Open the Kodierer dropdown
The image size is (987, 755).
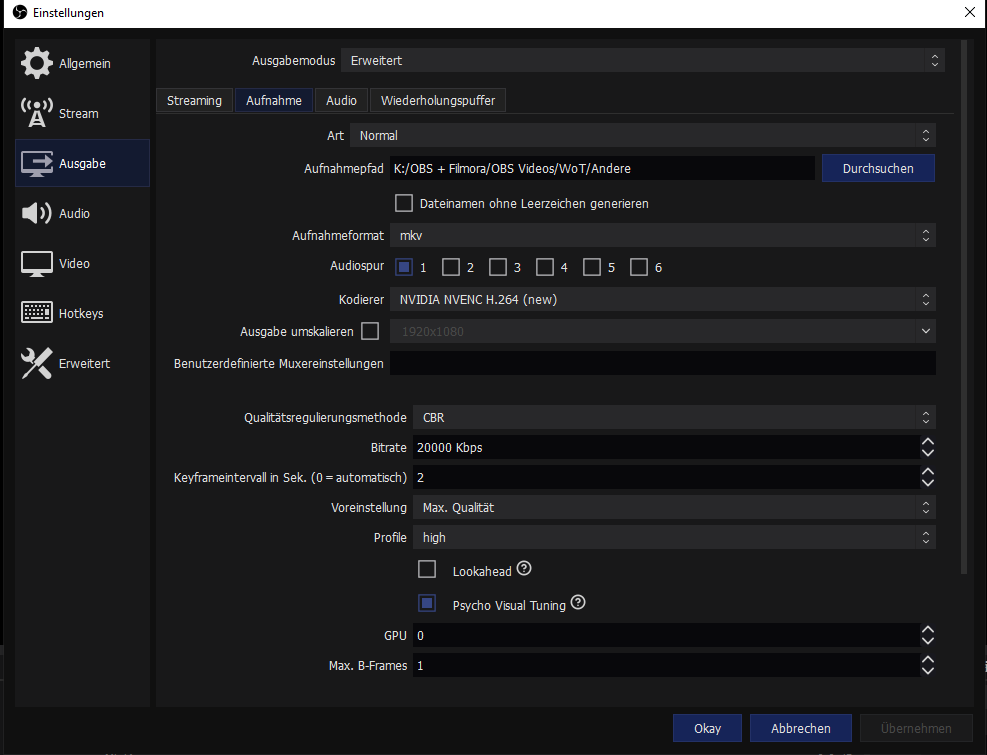coord(662,299)
